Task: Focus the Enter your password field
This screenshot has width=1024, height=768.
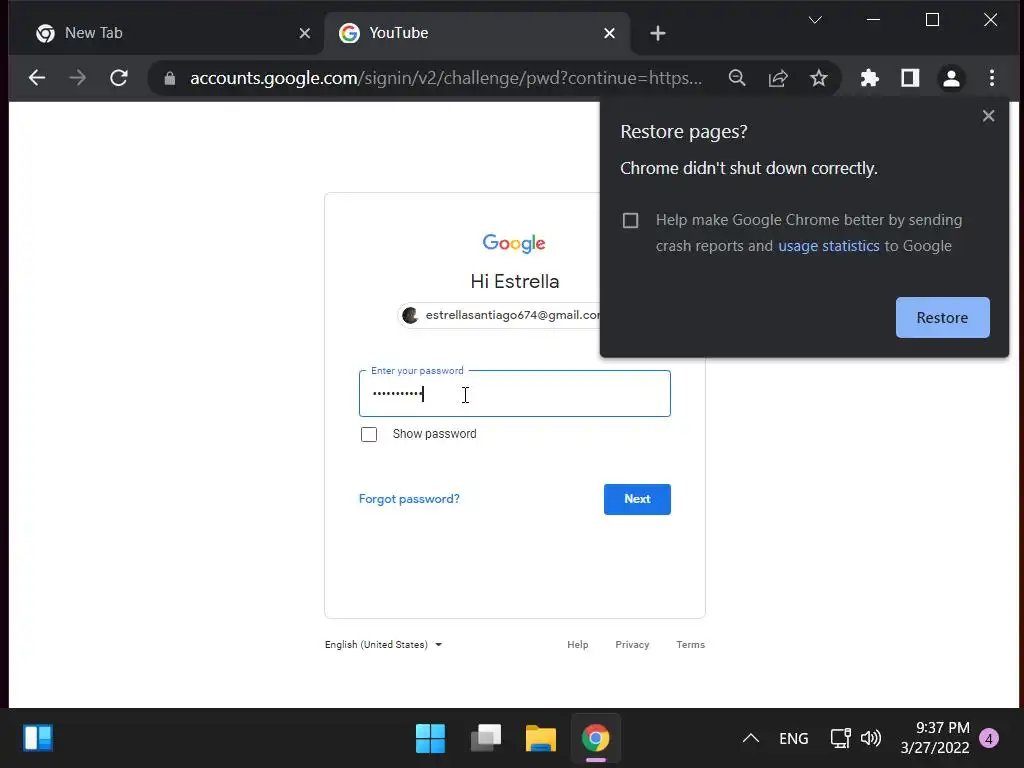Action: (515, 393)
